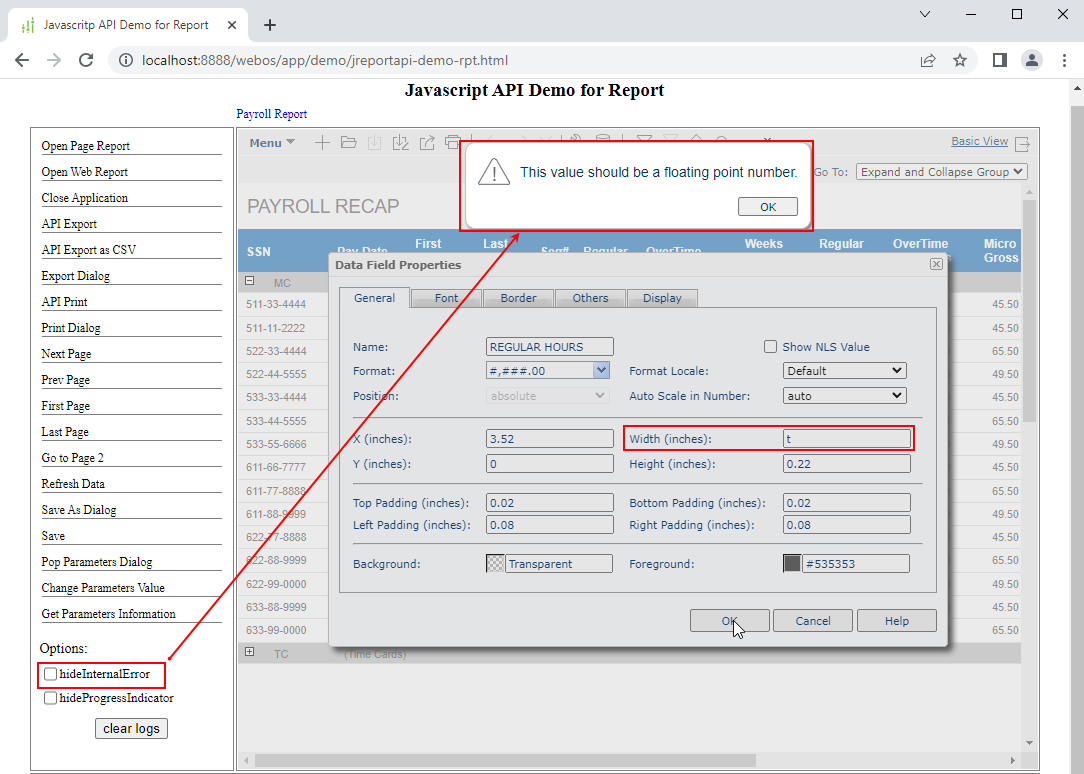Enable the hideInternalError checkbox

(51, 674)
